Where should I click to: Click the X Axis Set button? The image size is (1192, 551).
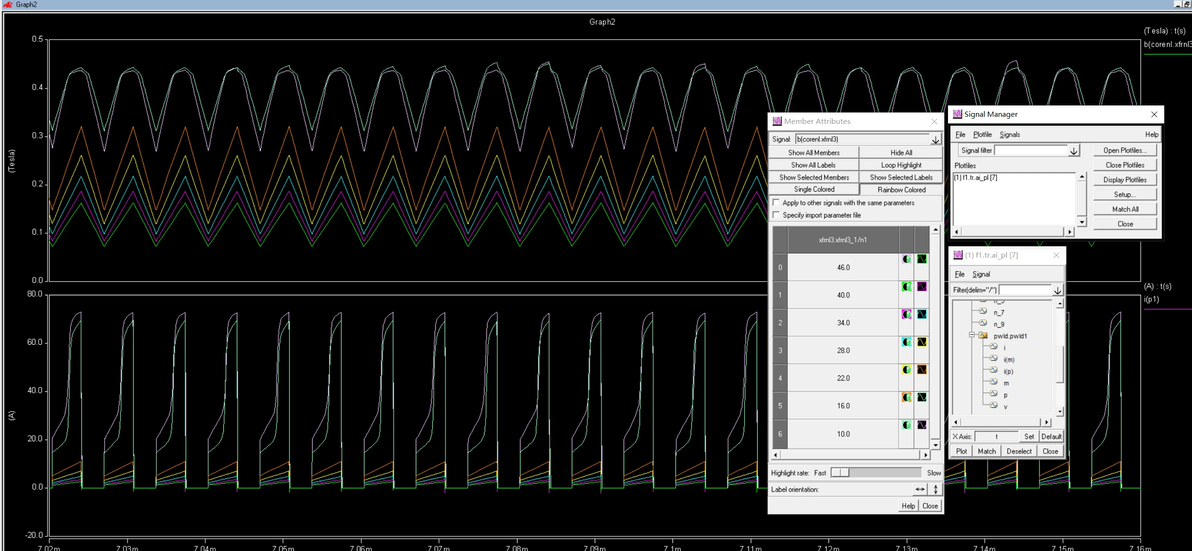pyautogui.click(x=1029, y=437)
